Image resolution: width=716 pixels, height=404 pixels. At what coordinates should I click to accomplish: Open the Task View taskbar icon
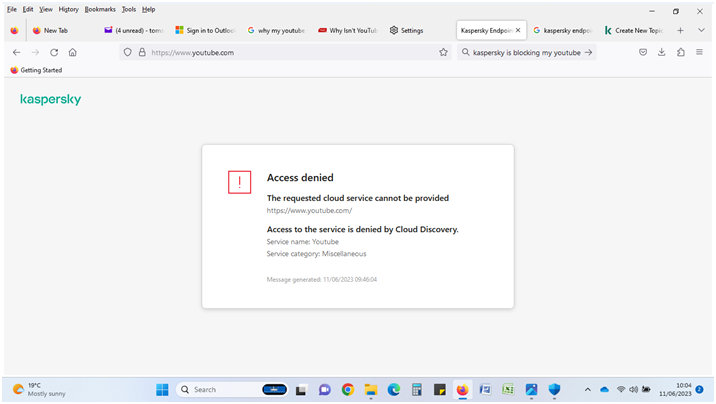click(x=301, y=389)
